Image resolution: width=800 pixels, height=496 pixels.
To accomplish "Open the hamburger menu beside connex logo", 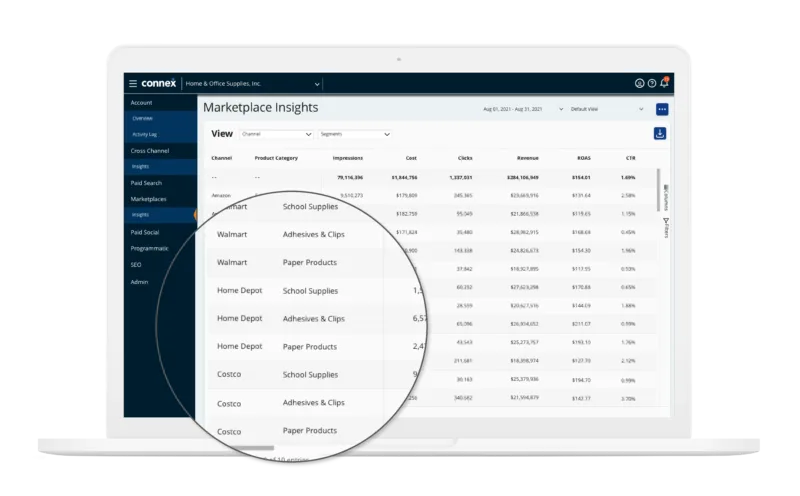I will click(x=133, y=83).
